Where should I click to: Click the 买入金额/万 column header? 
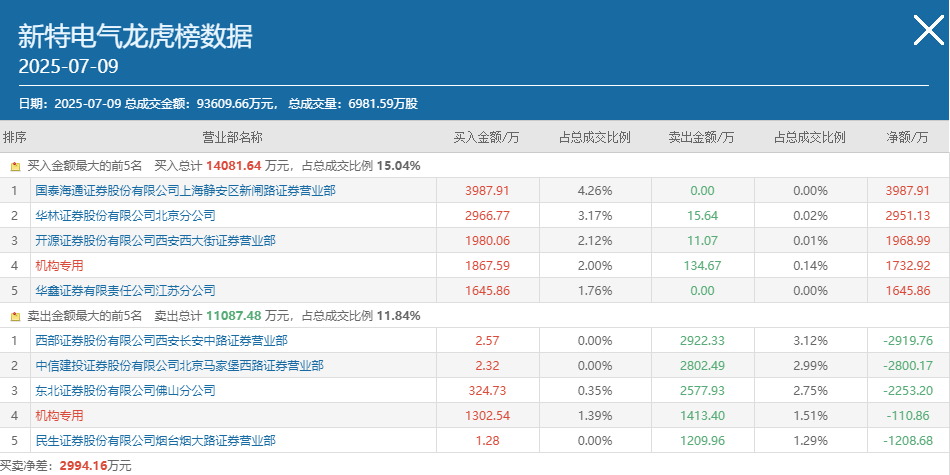click(487, 138)
